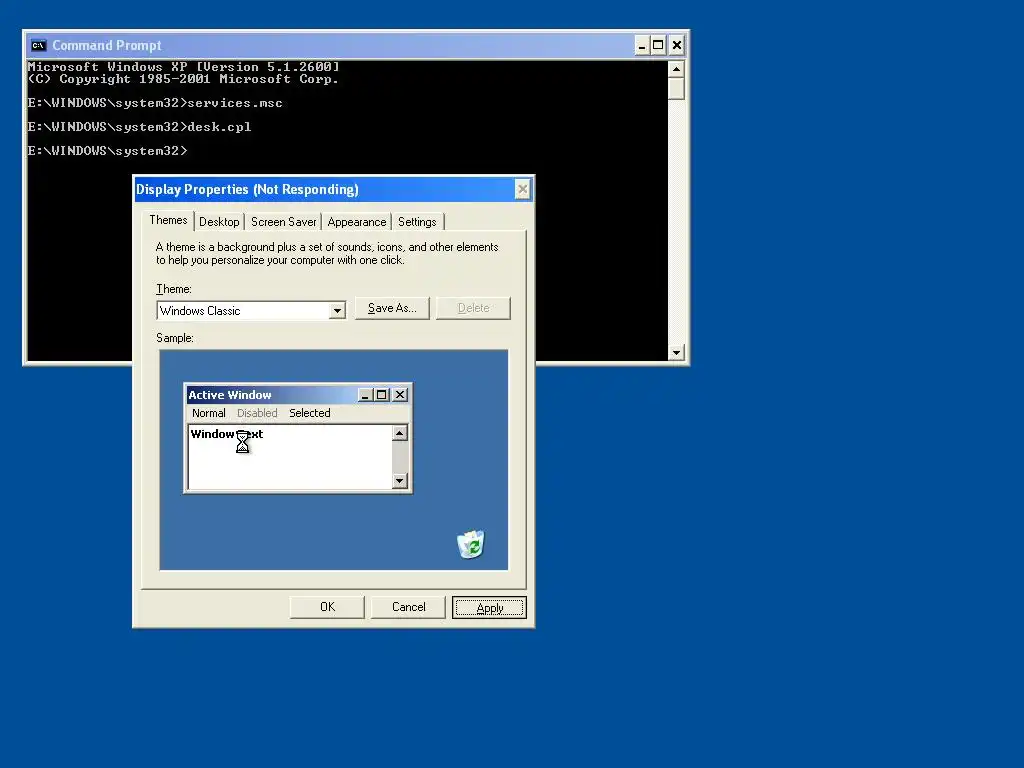Click the Command Prompt title bar text
1024x768 pixels.
pos(107,46)
